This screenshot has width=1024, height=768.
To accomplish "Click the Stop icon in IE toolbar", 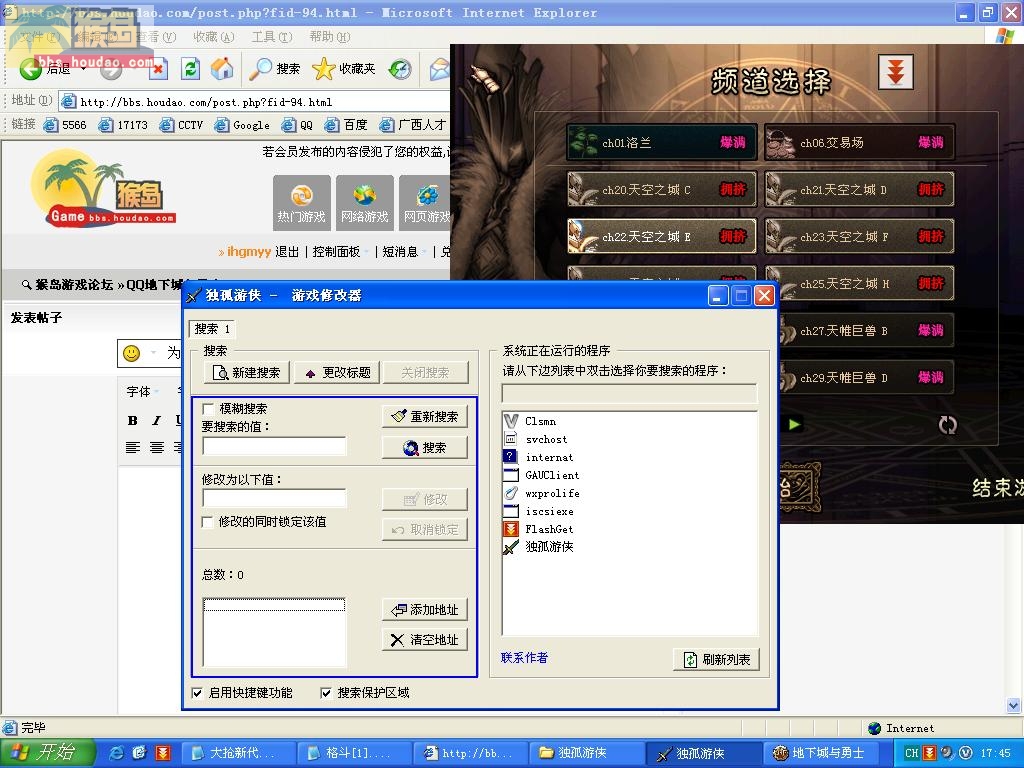I will pyautogui.click(x=159, y=69).
